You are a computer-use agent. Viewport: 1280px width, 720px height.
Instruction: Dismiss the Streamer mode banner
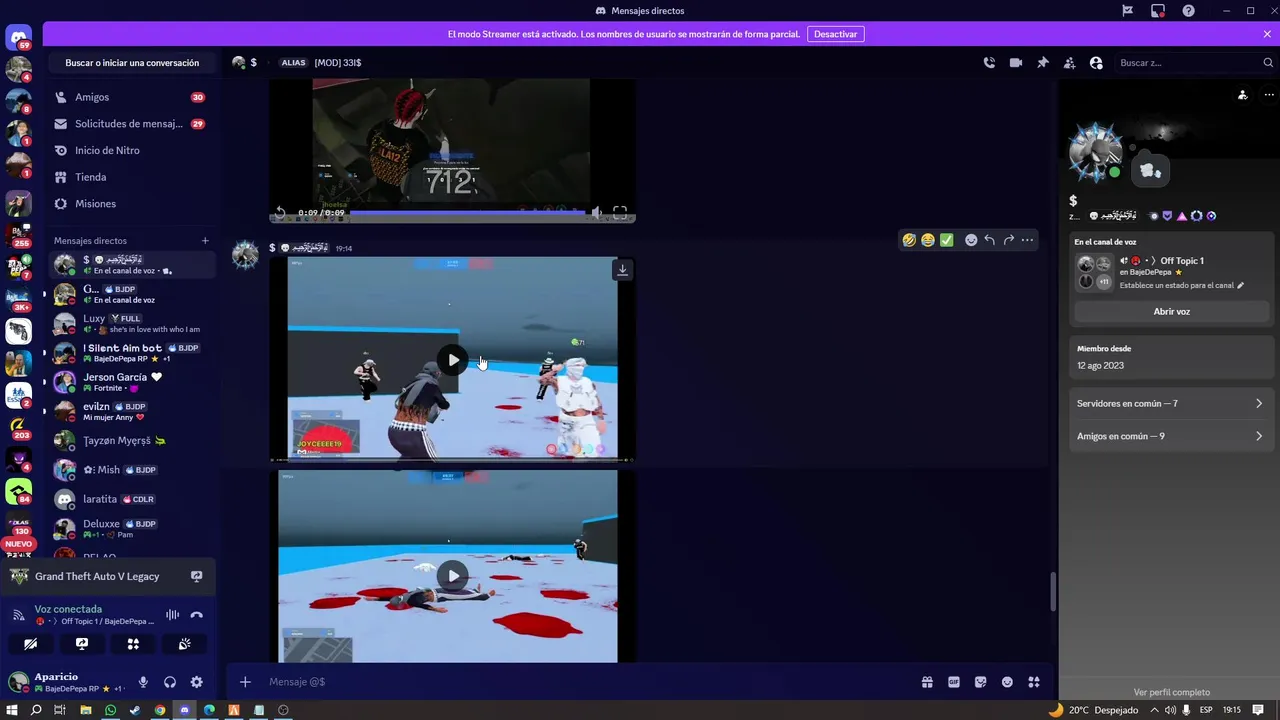[1267, 34]
